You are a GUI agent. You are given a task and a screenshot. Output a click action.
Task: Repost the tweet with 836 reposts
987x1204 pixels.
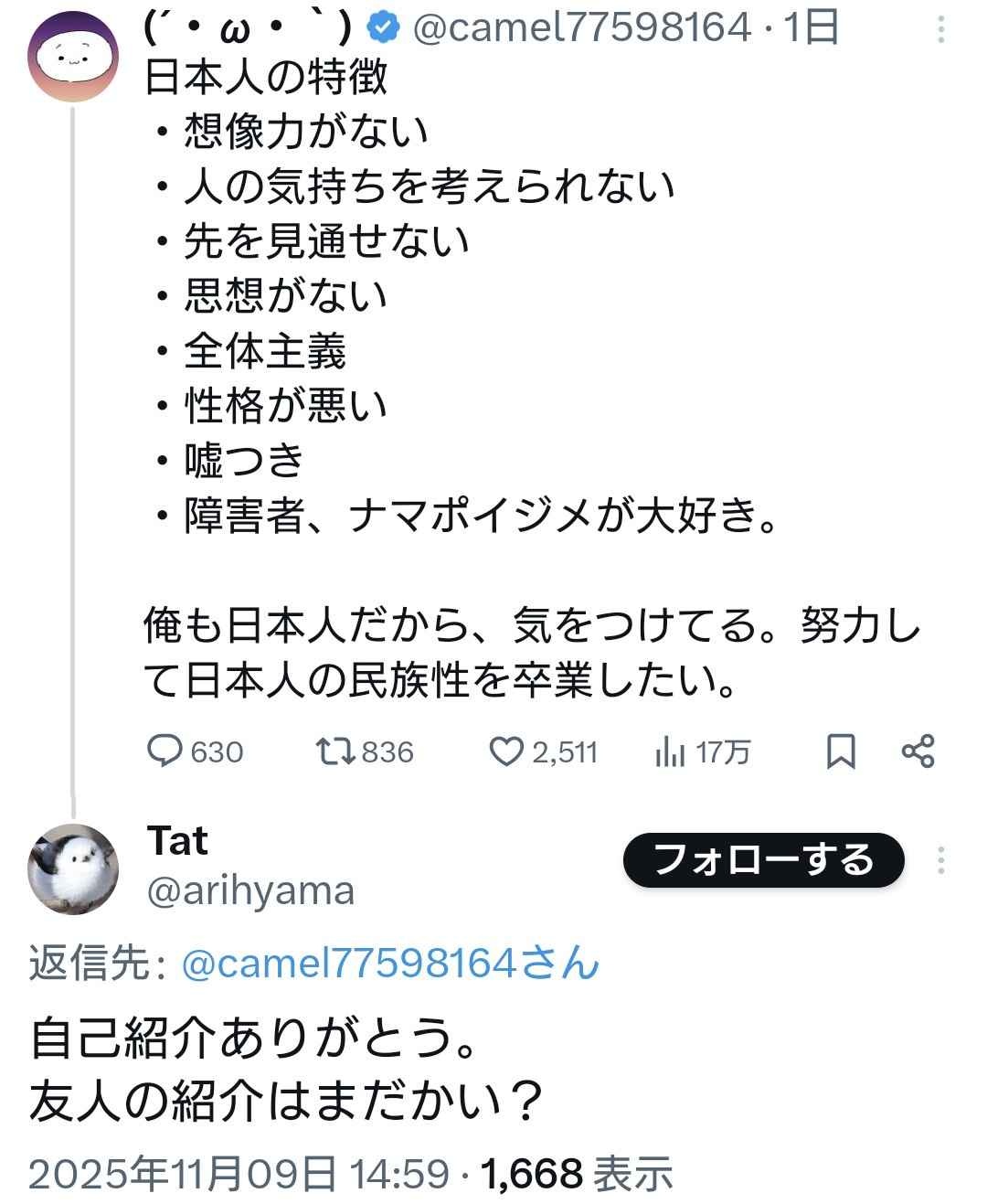coord(330,751)
